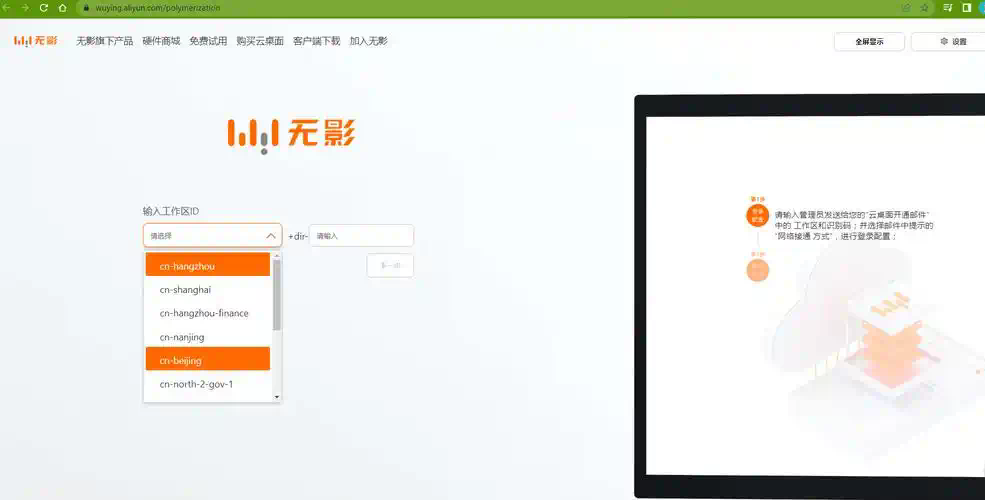Open the 客户端下载 menu item
This screenshot has height=500, width=985.
pyautogui.click(x=316, y=41)
